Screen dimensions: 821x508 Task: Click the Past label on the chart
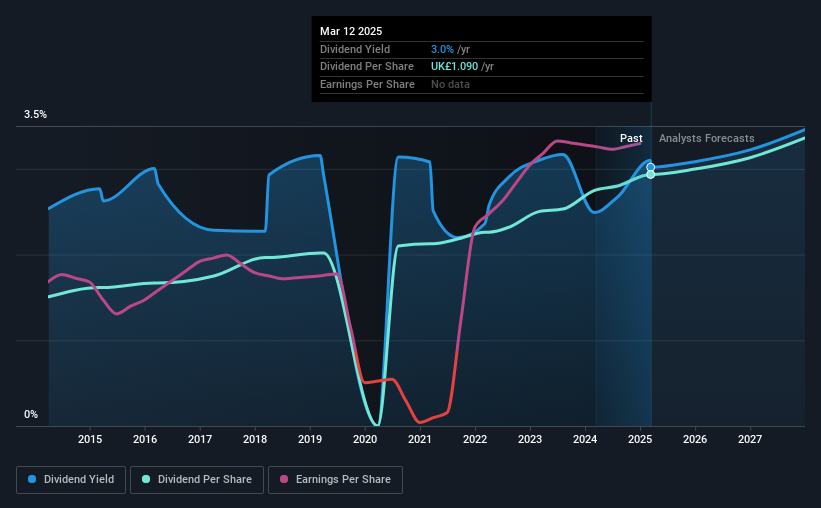coord(631,138)
